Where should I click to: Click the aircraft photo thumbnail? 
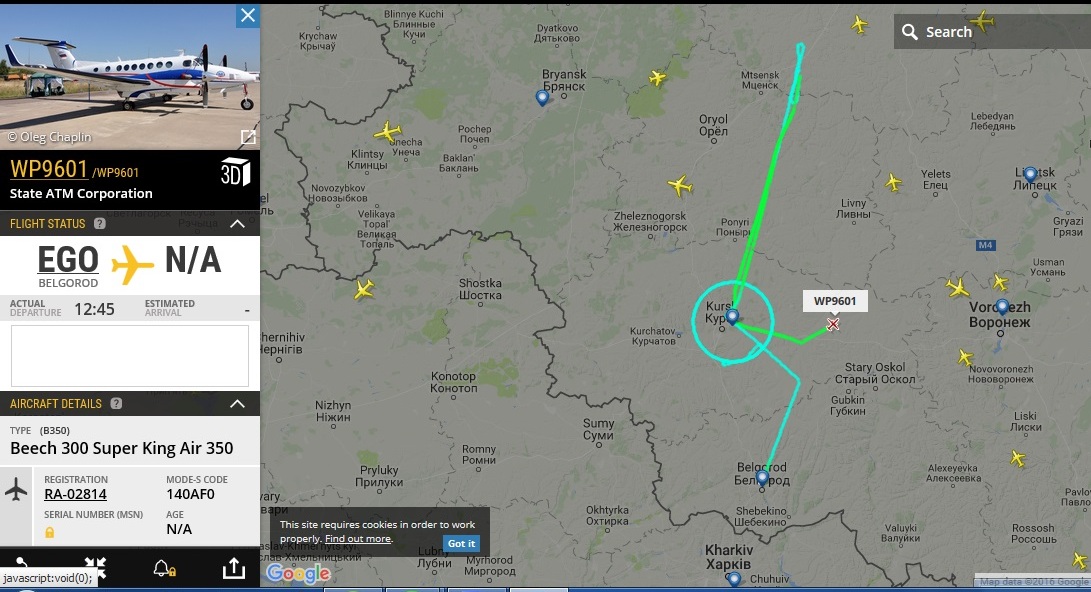tap(130, 77)
